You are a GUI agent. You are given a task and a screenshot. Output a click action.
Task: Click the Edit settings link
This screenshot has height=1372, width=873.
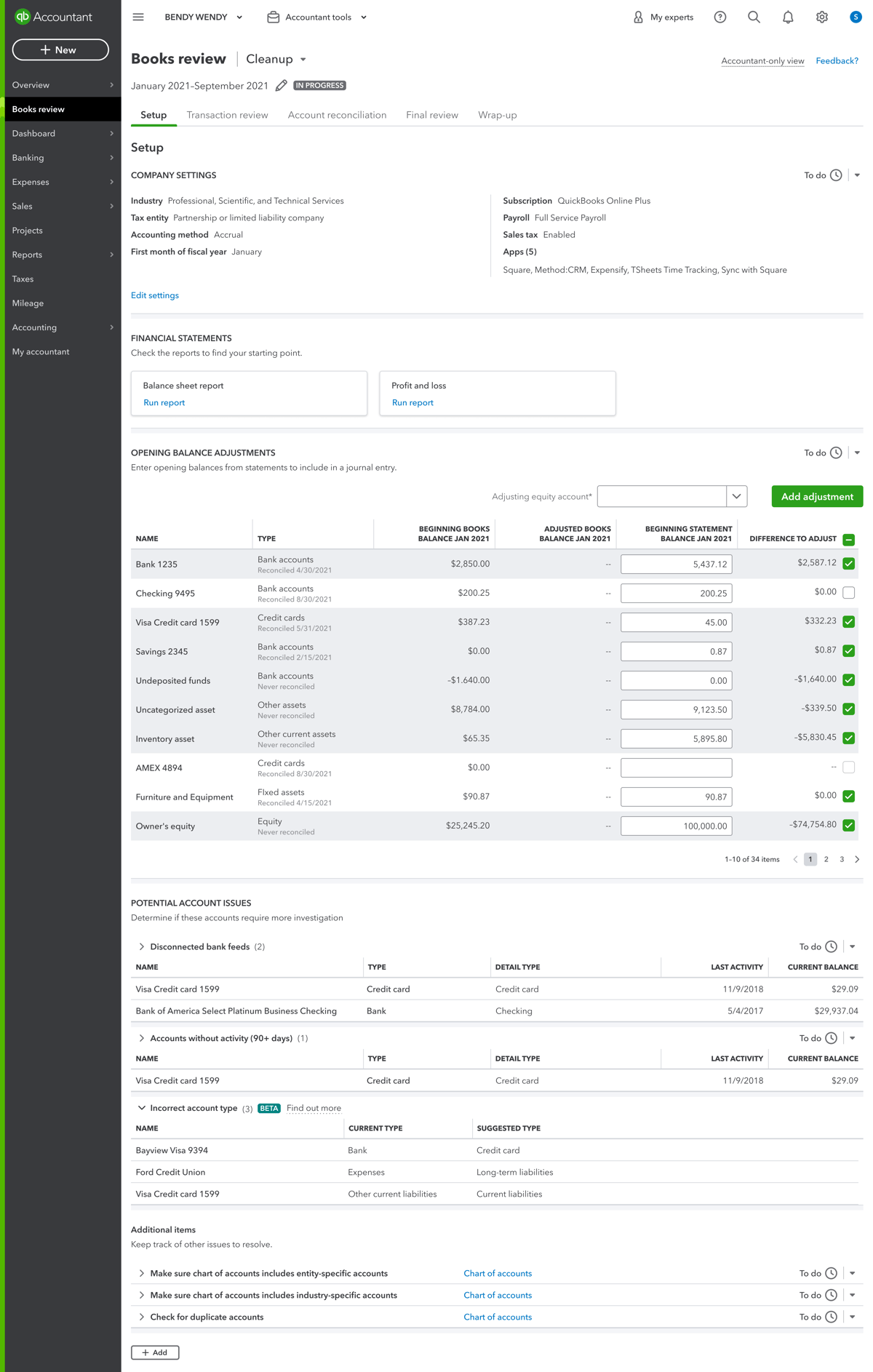155,295
